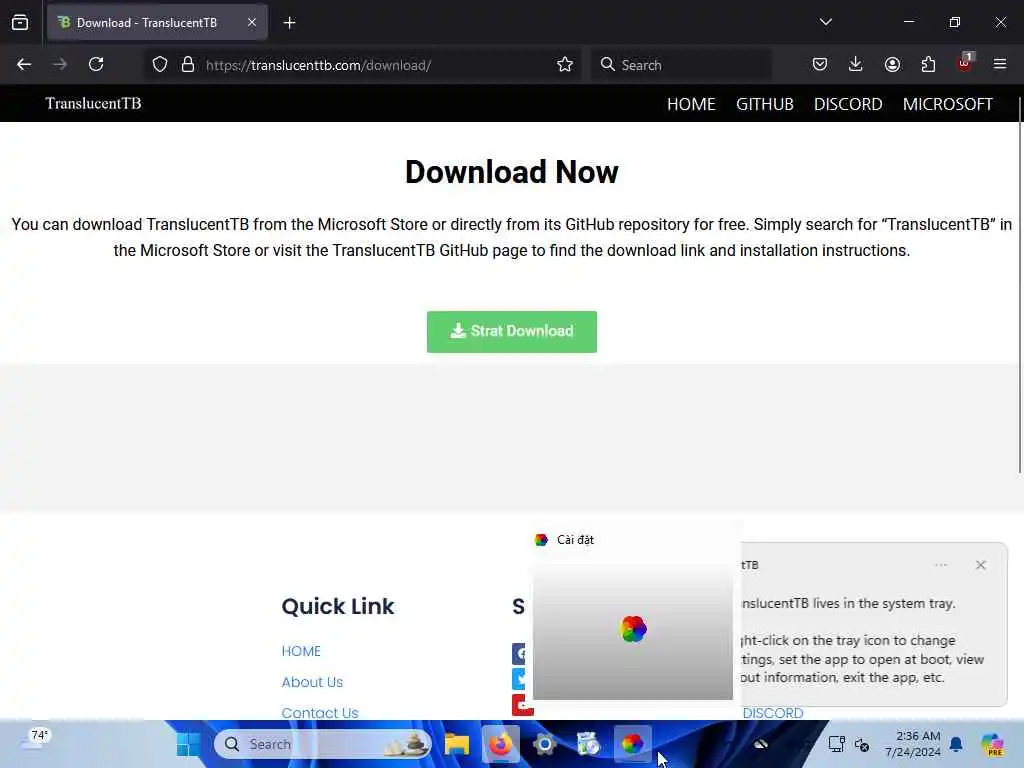
Task: Open DISCORD footer link
Action: [x=773, y=713]
